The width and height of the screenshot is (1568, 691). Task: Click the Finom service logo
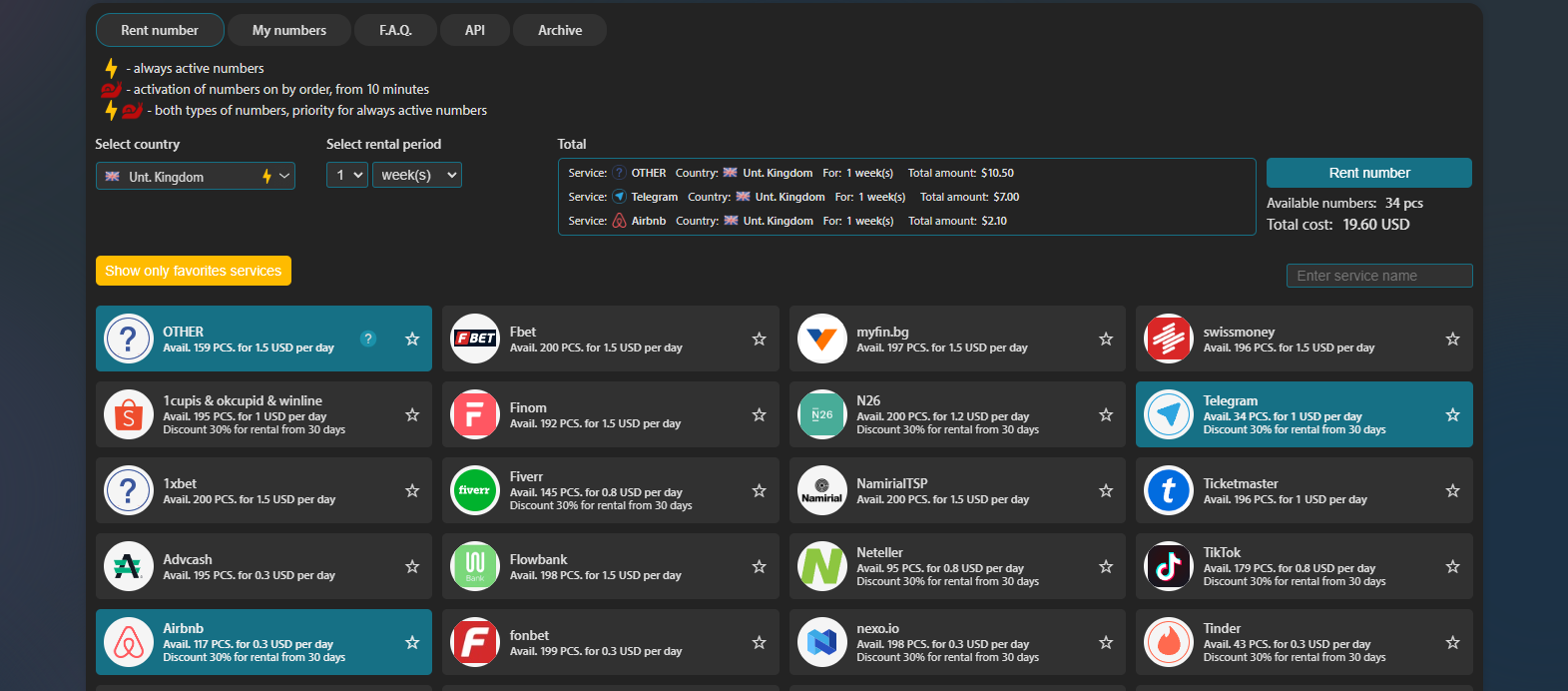coord(475,414)
